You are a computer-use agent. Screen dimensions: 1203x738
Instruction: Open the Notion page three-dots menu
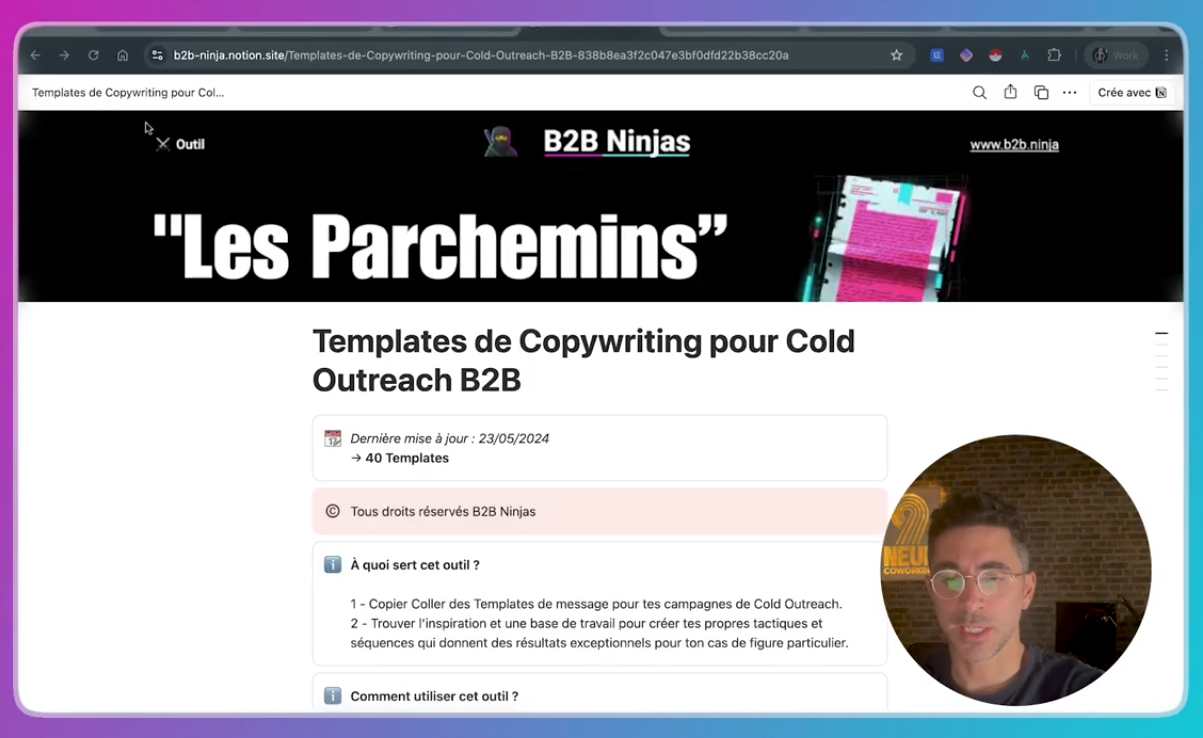click(1070, 93)
